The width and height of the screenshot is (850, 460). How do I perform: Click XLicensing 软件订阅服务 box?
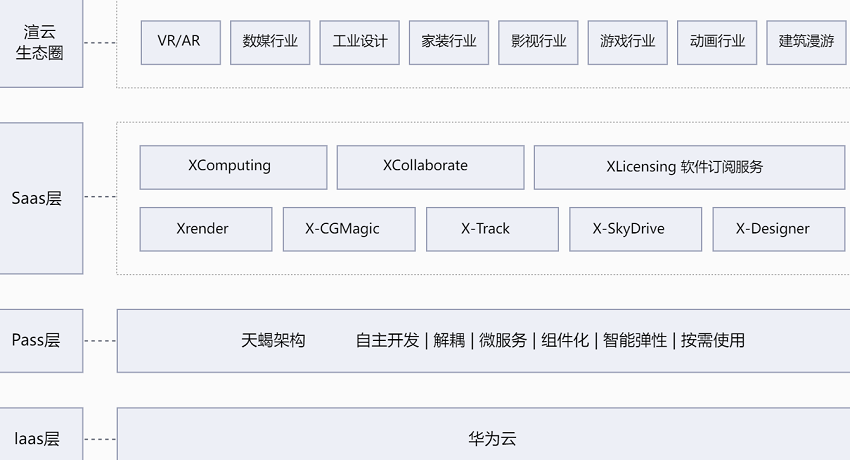click(685, 167)
